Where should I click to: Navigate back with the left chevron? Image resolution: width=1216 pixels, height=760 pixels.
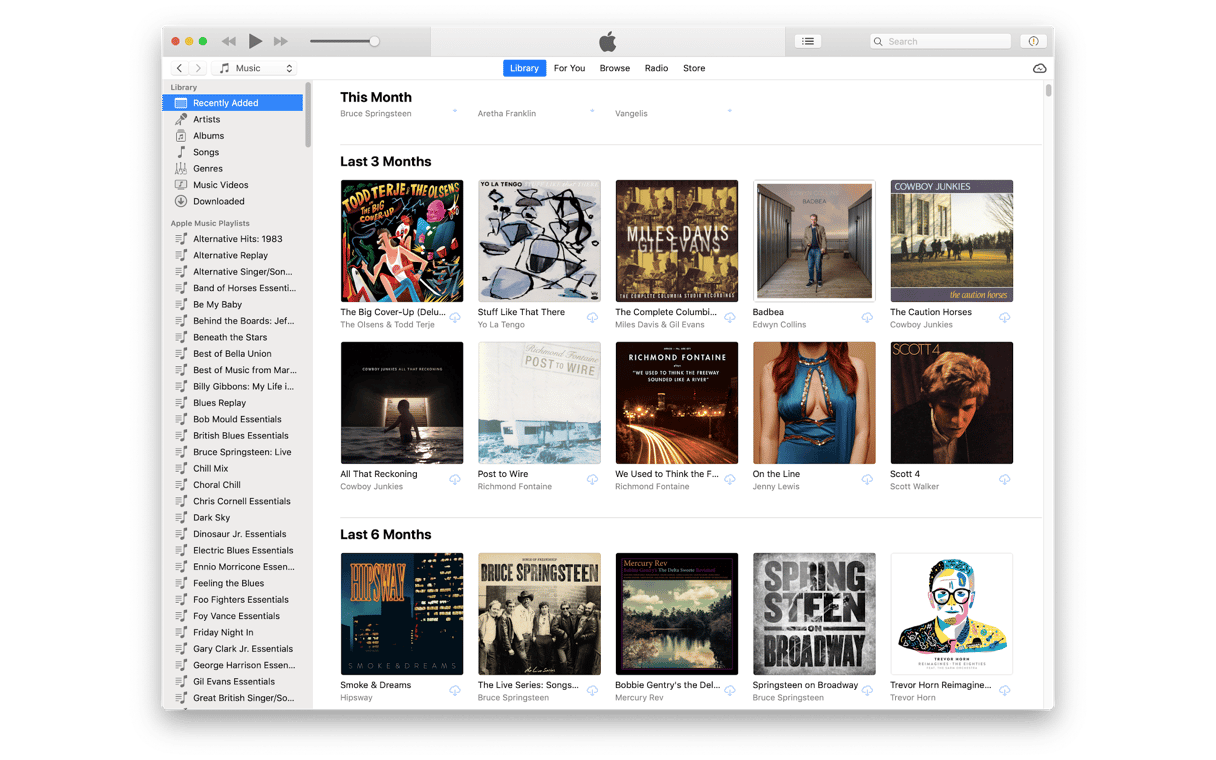click(180, 68)
